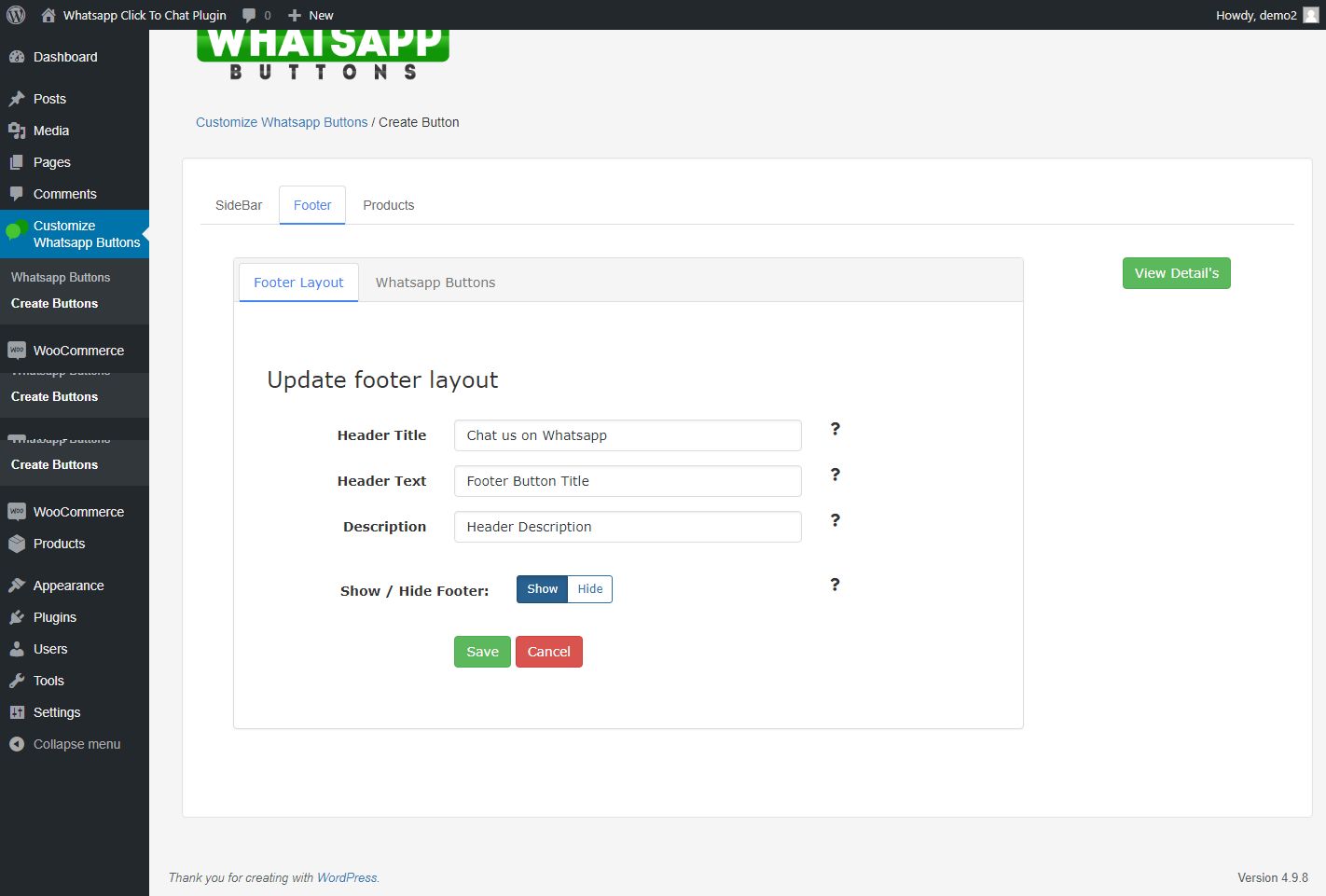Click the green Customize Whatsapp Buttons icon
The width and height of the screenshot is (1326, 896).
tap(16, 230)
